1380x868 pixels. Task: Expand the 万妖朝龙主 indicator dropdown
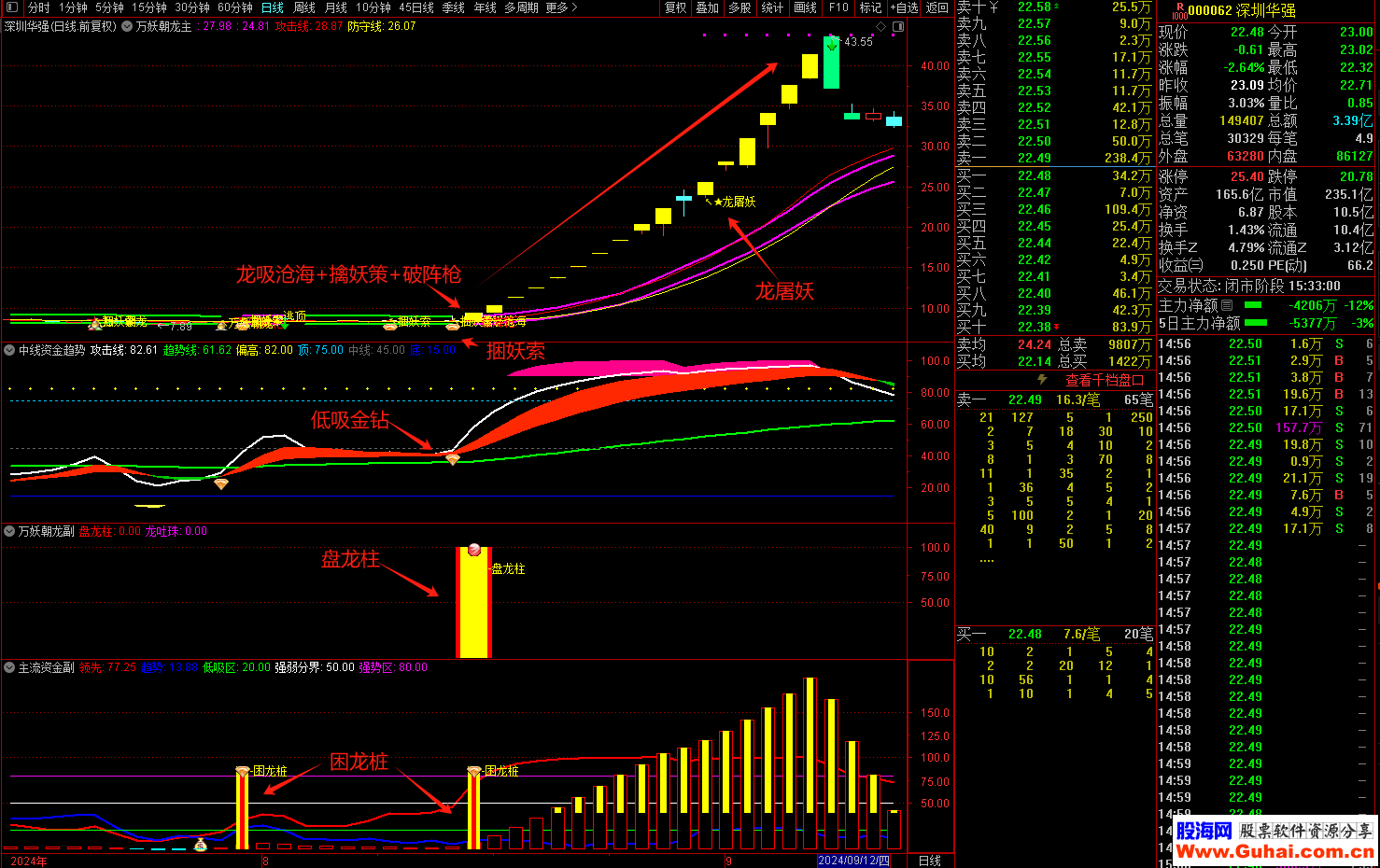[127, 27]
